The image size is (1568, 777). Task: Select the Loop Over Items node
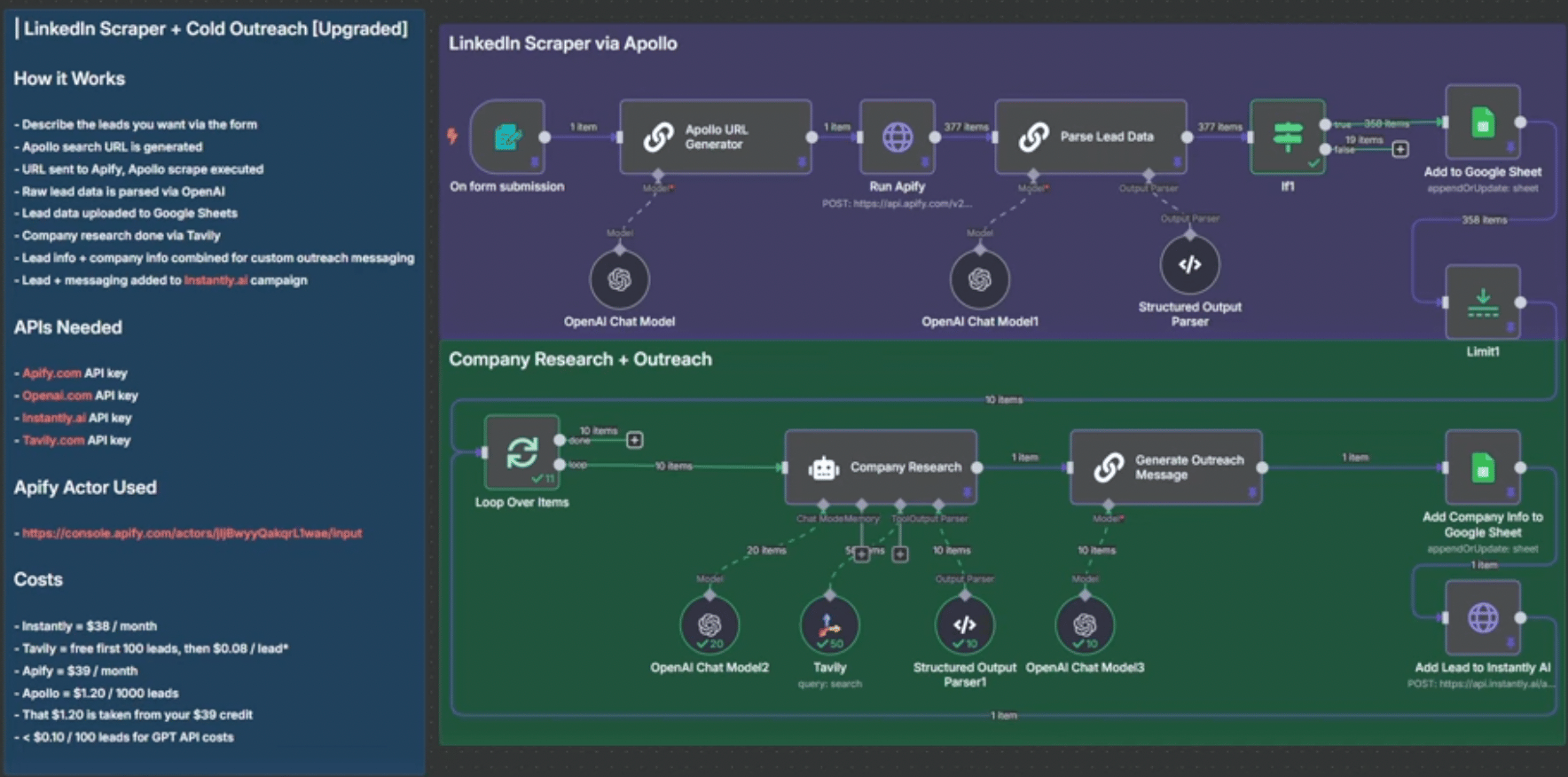(x=521, y=451)
